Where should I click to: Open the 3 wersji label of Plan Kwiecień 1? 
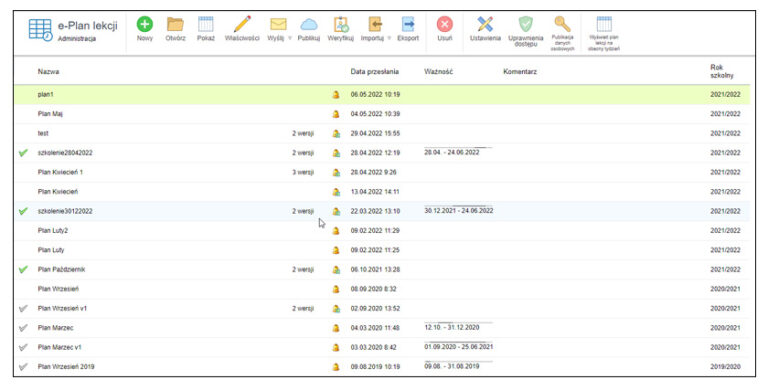click(303, 172)
